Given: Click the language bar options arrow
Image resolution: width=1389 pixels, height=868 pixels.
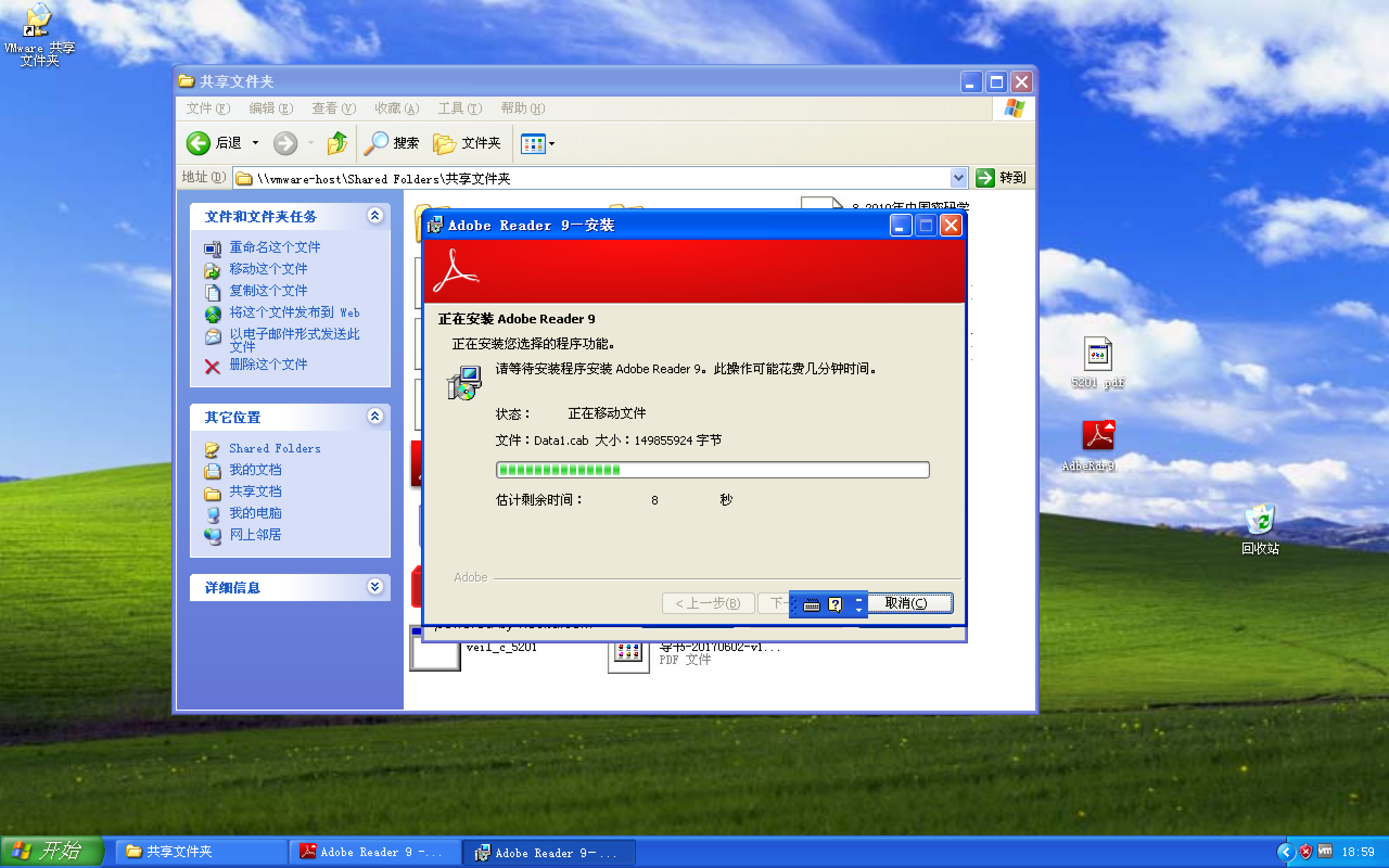Looking at the screenshot, I should point(859,610).
